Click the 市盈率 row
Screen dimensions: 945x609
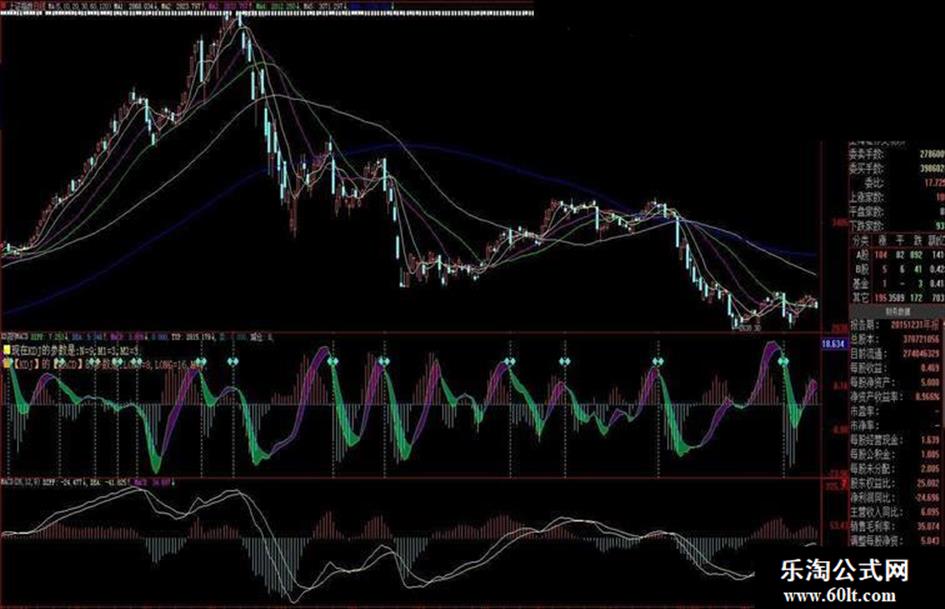coord(897,411)
